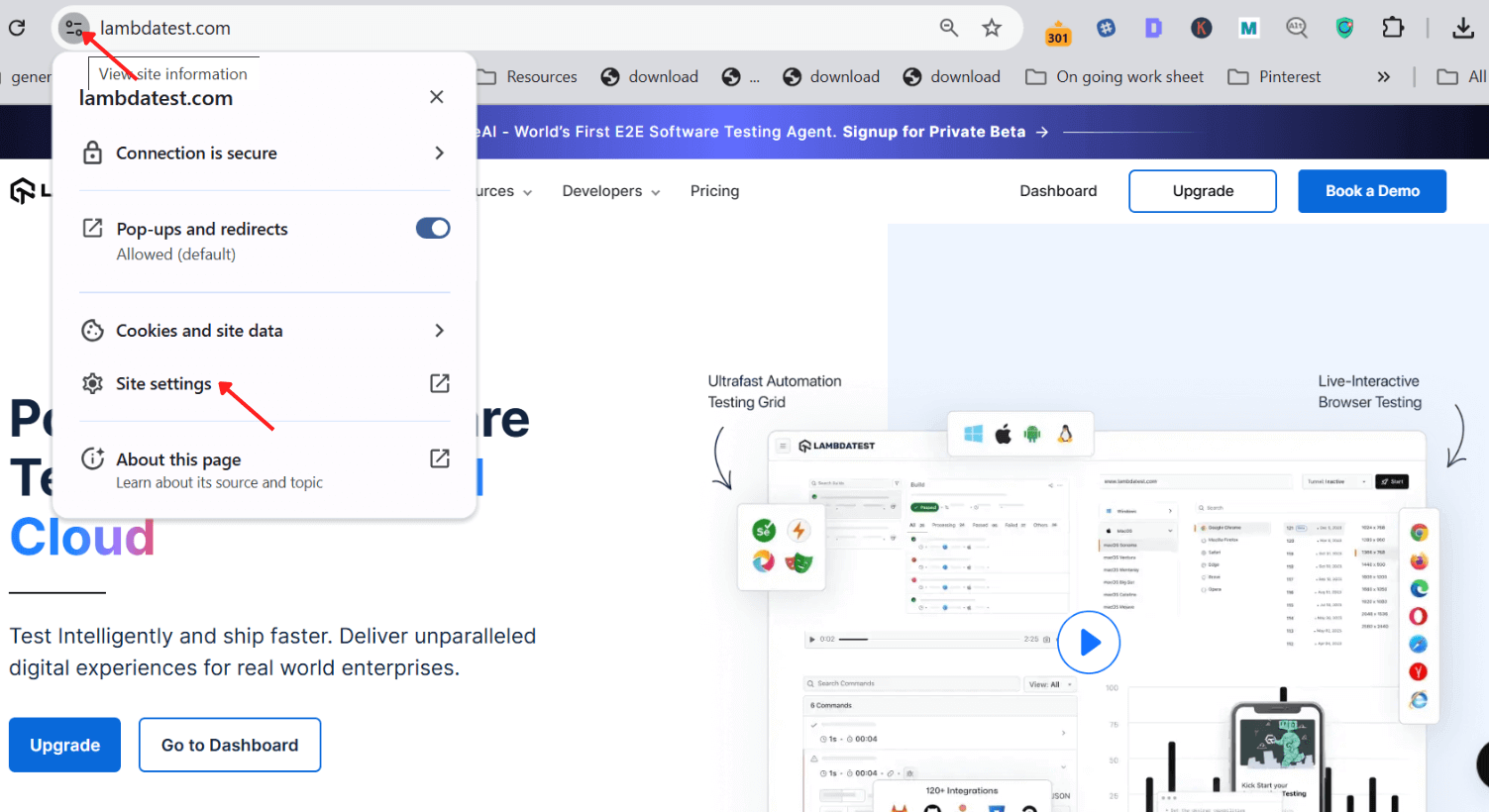Toggle off Pop-ups and redirects switch
Viewport: 1489px width, 812px height.
(433, 229)
